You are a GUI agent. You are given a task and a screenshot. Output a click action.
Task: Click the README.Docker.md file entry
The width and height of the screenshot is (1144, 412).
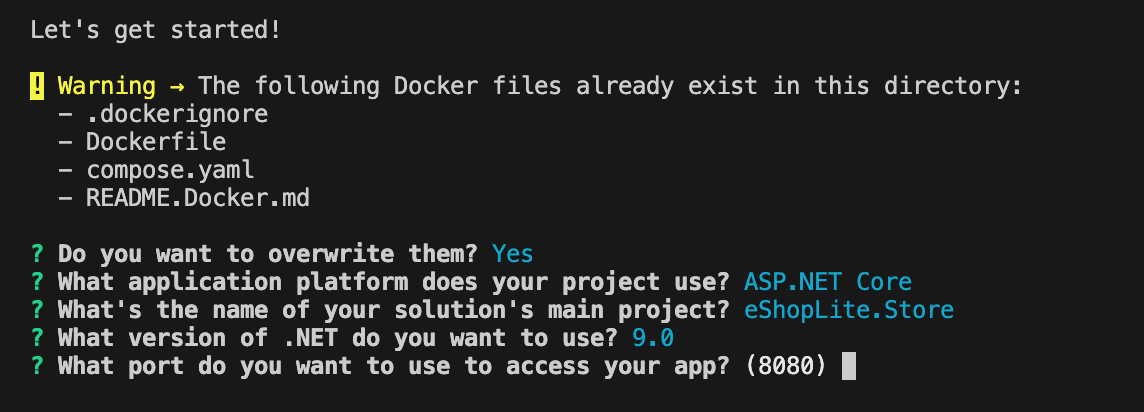point(198,198)
